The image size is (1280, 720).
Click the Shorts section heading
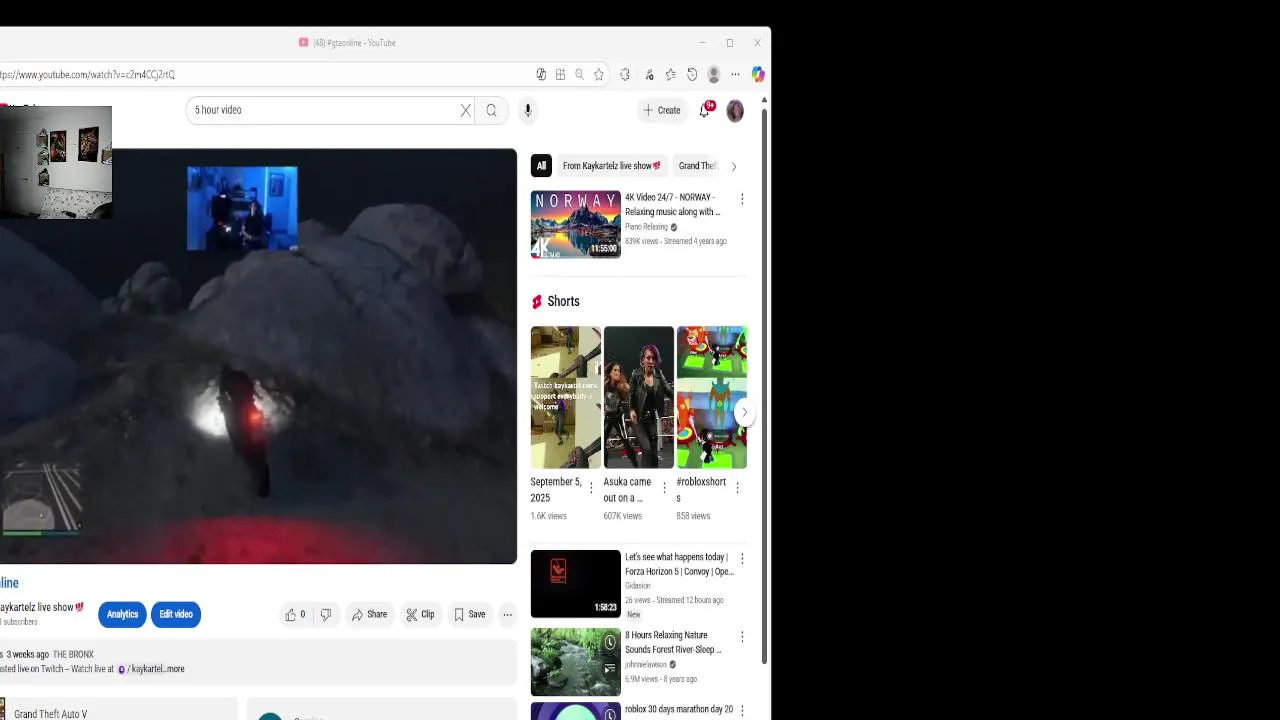[563, 301]
